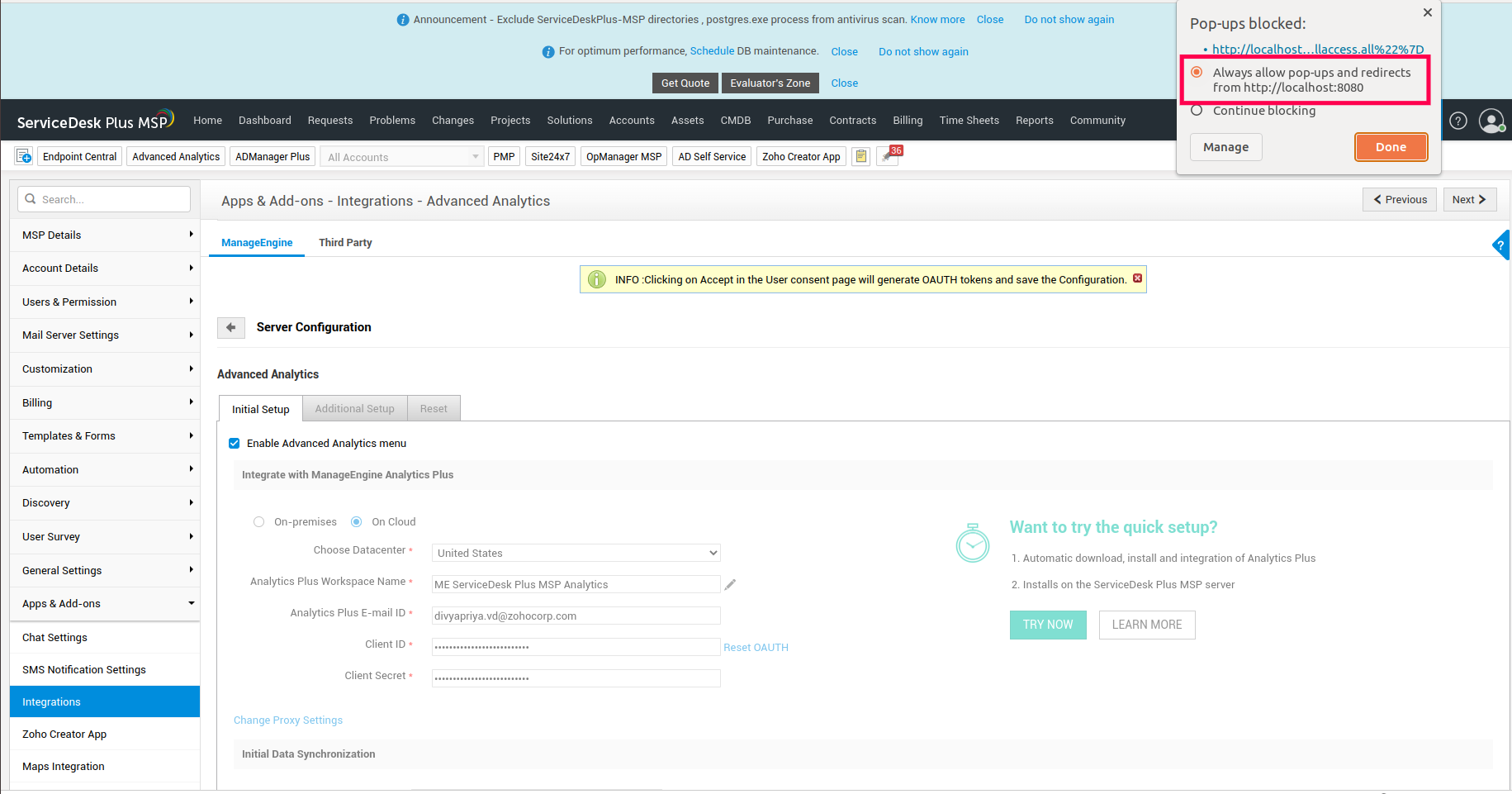
Task: Open the Additional Setup tab
Action: [355, 409]
